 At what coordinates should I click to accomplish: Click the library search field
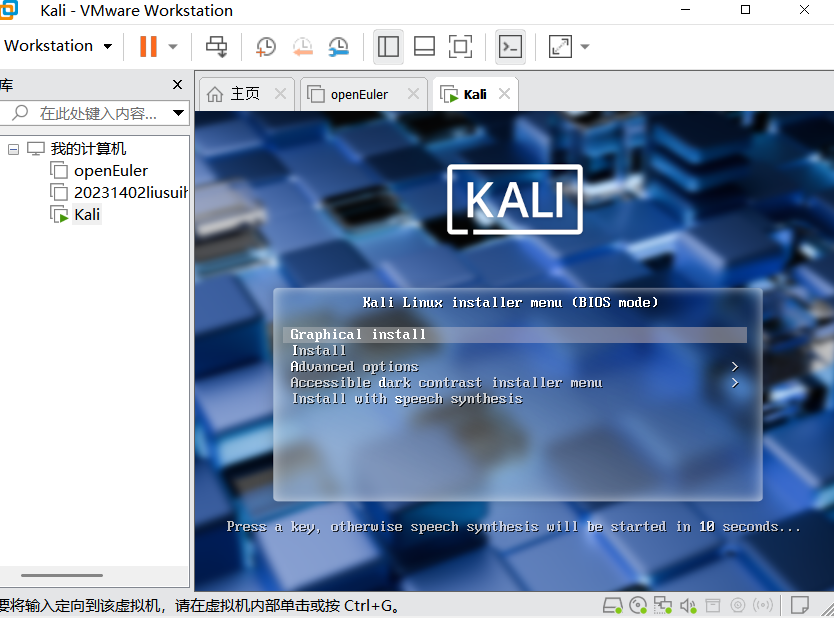point(96,113)
